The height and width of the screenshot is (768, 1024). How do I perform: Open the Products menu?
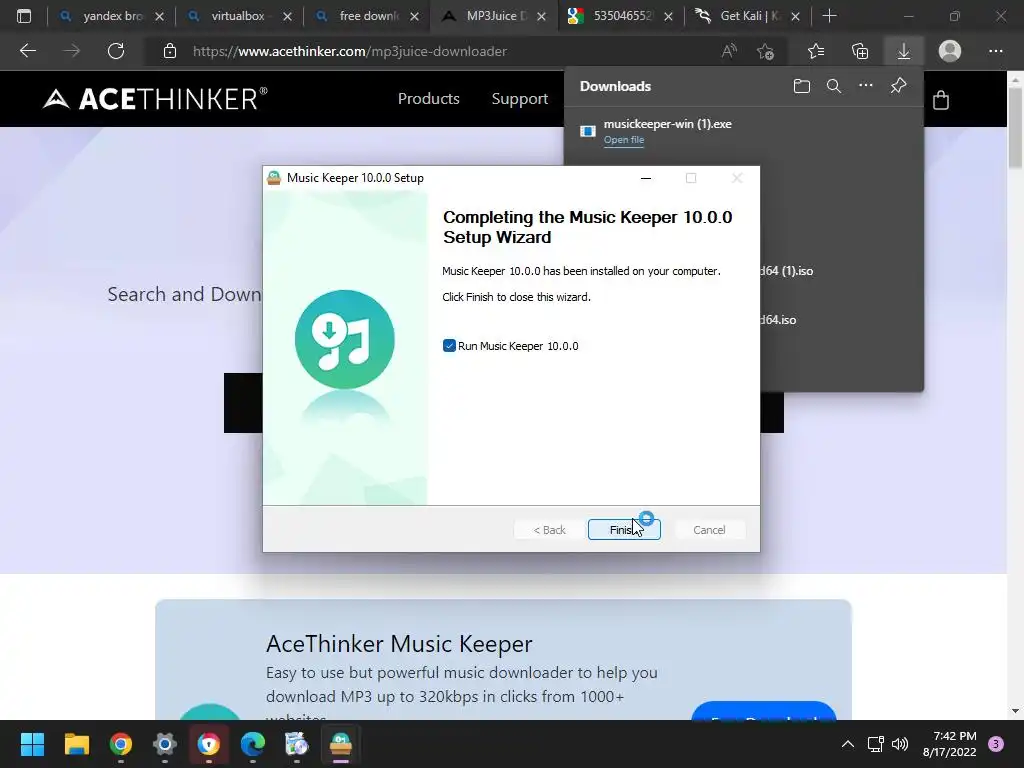coord(428,99)
